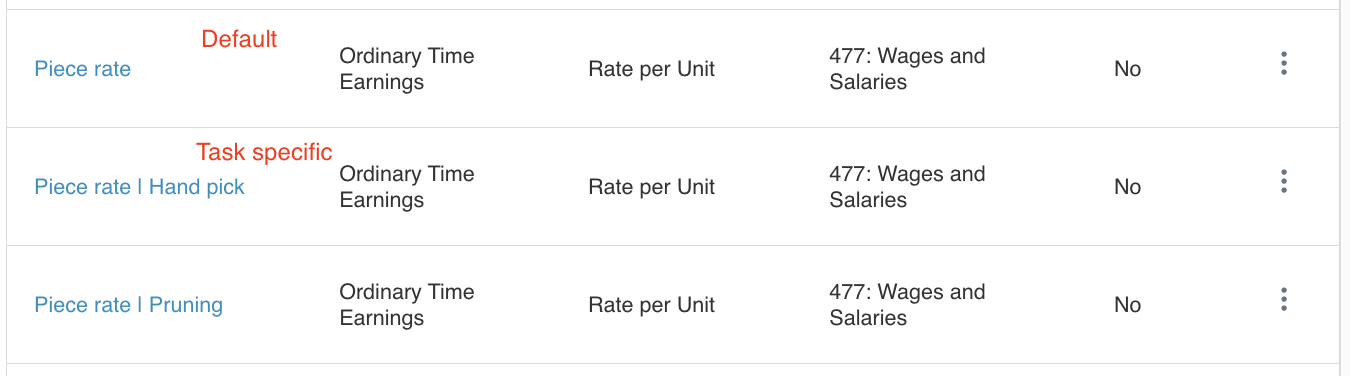
Task: Select Ordinary Time Earnings in Piece rate row
Action: tap(407, 69)
